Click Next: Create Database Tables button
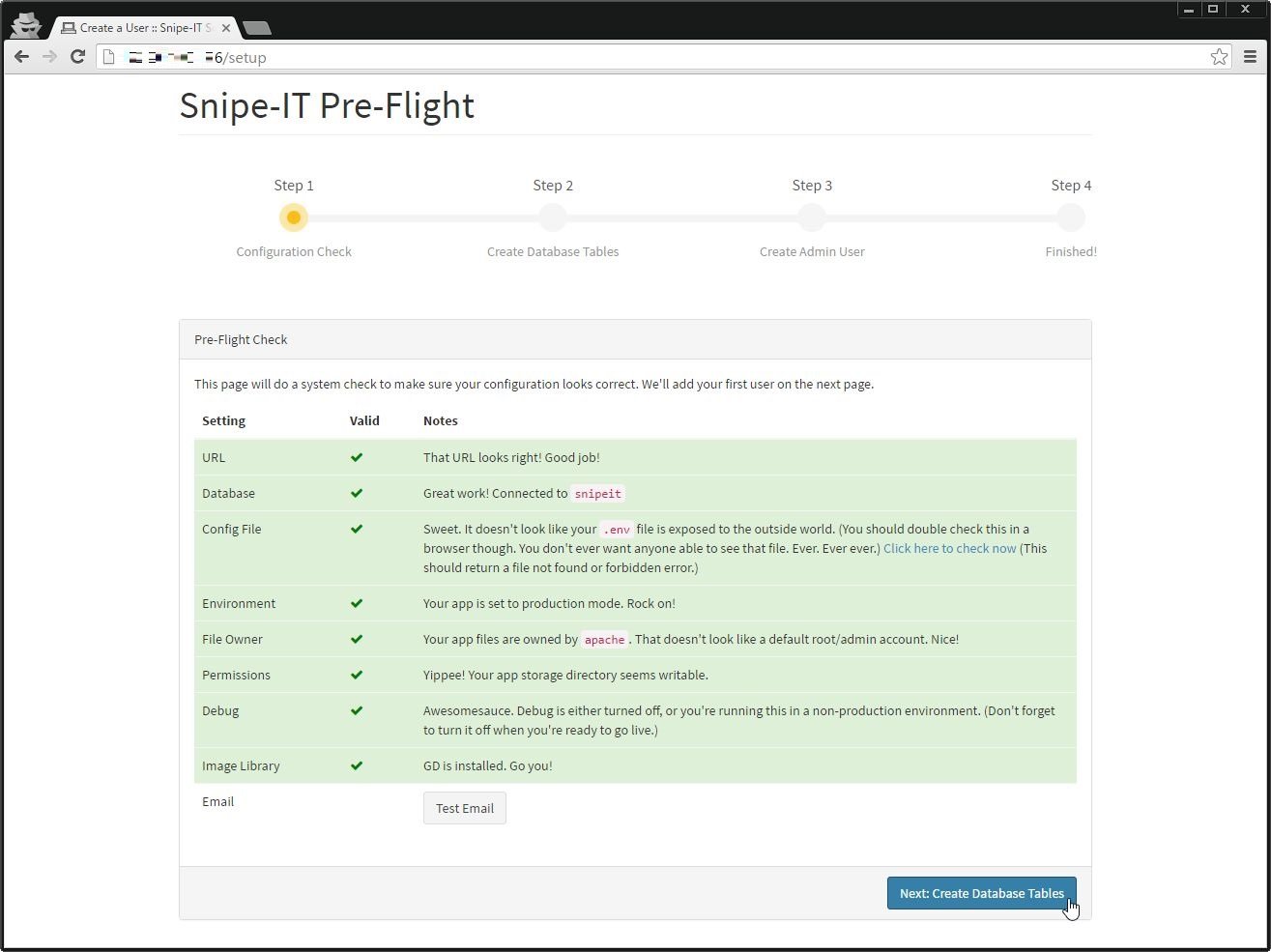Viewport: 1271px width, 952px height. pos(981,893)
